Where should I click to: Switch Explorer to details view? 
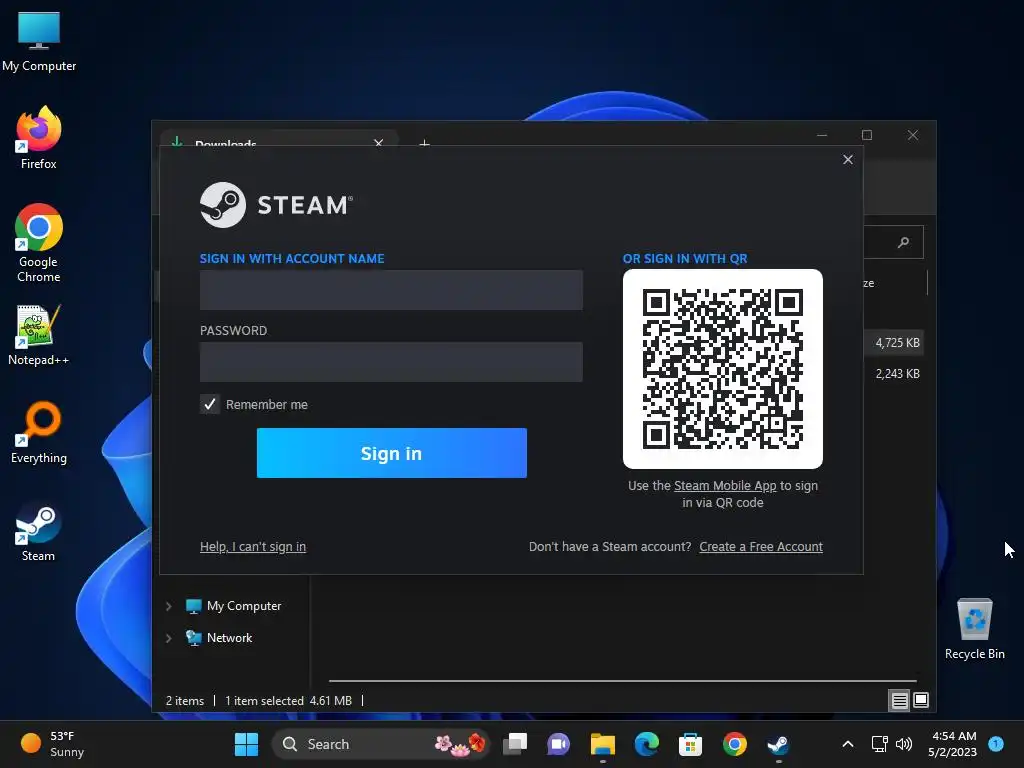pos(899,701)
